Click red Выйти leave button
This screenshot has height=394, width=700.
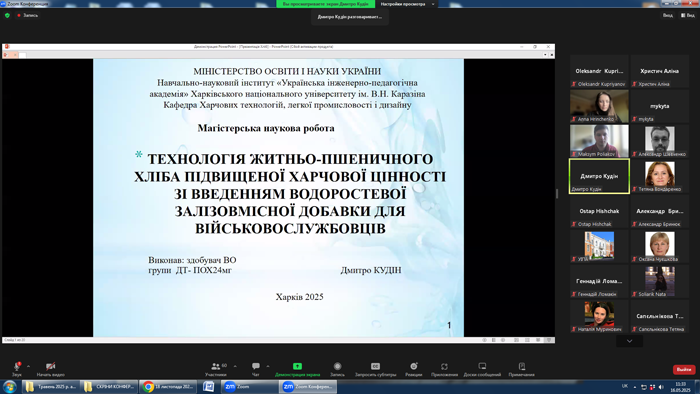coord(684,369)
